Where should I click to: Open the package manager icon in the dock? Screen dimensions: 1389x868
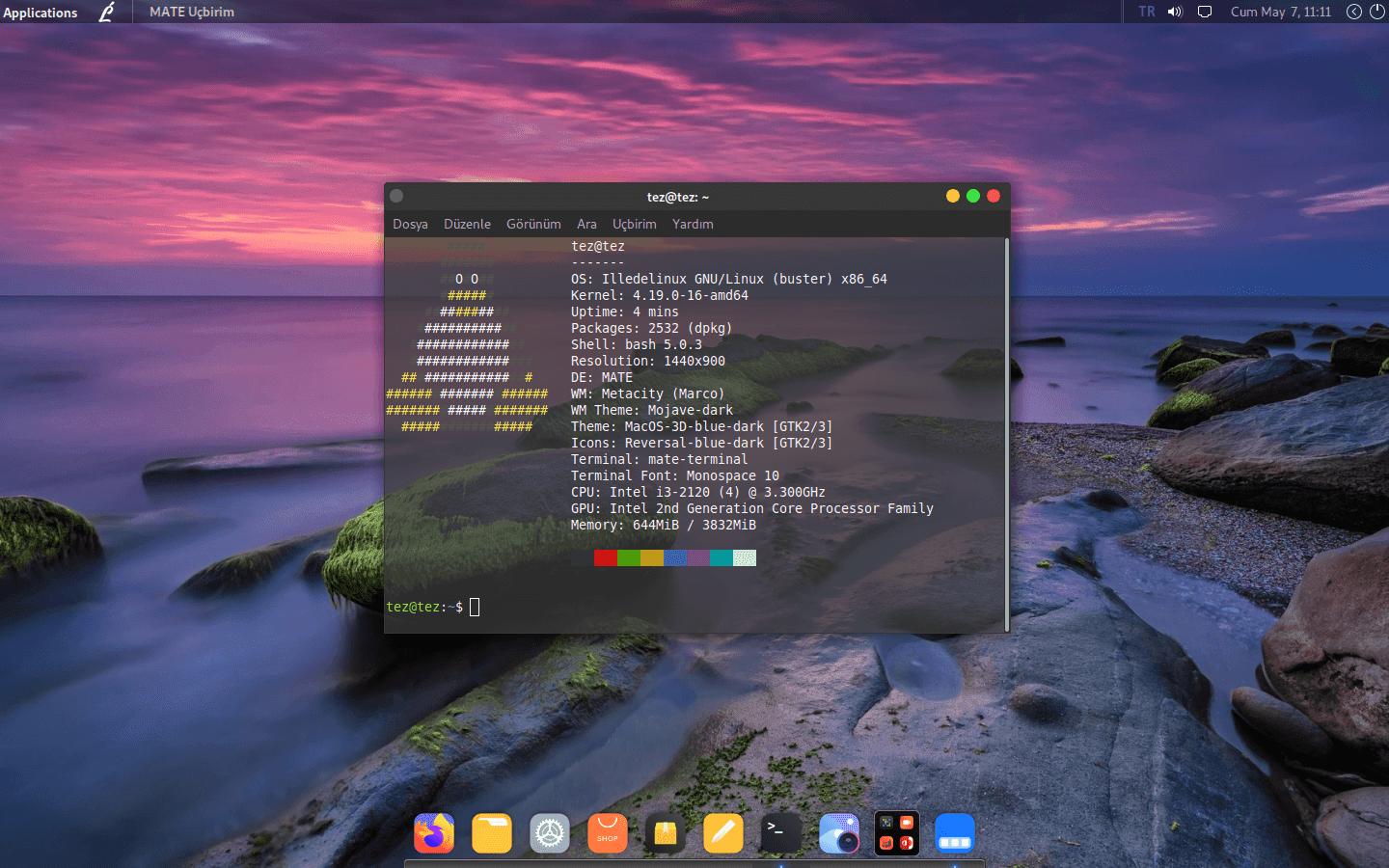666,833
